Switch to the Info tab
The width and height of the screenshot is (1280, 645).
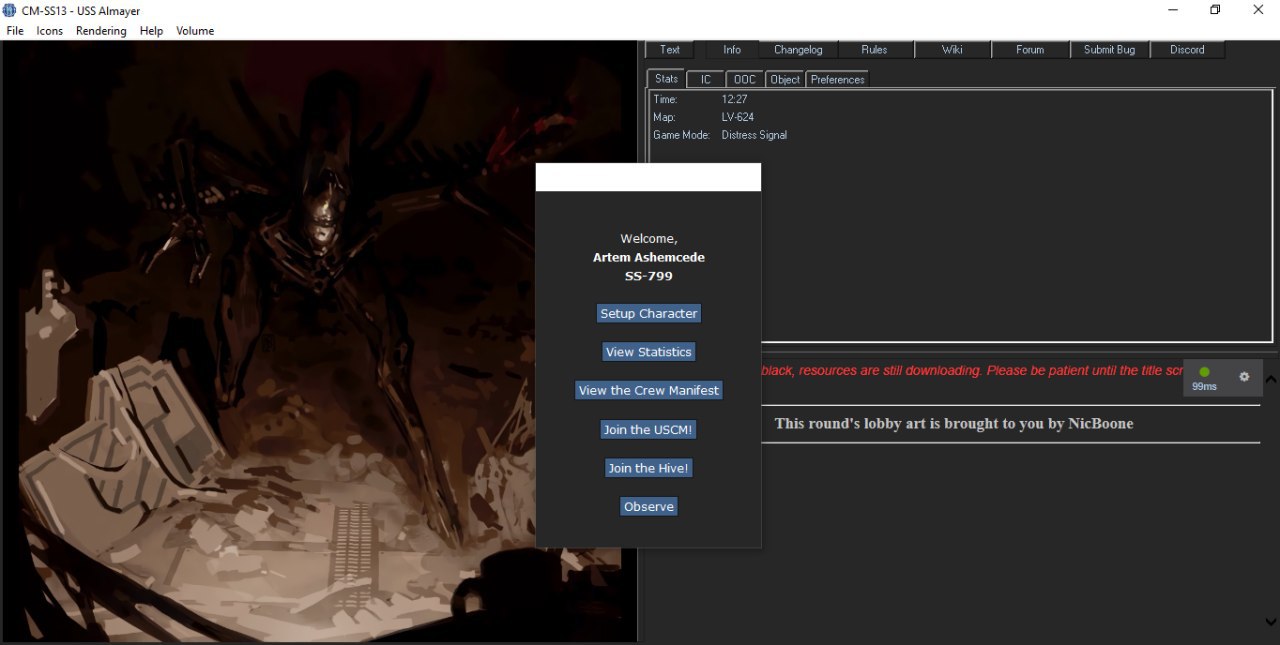[x=732, y=50]
